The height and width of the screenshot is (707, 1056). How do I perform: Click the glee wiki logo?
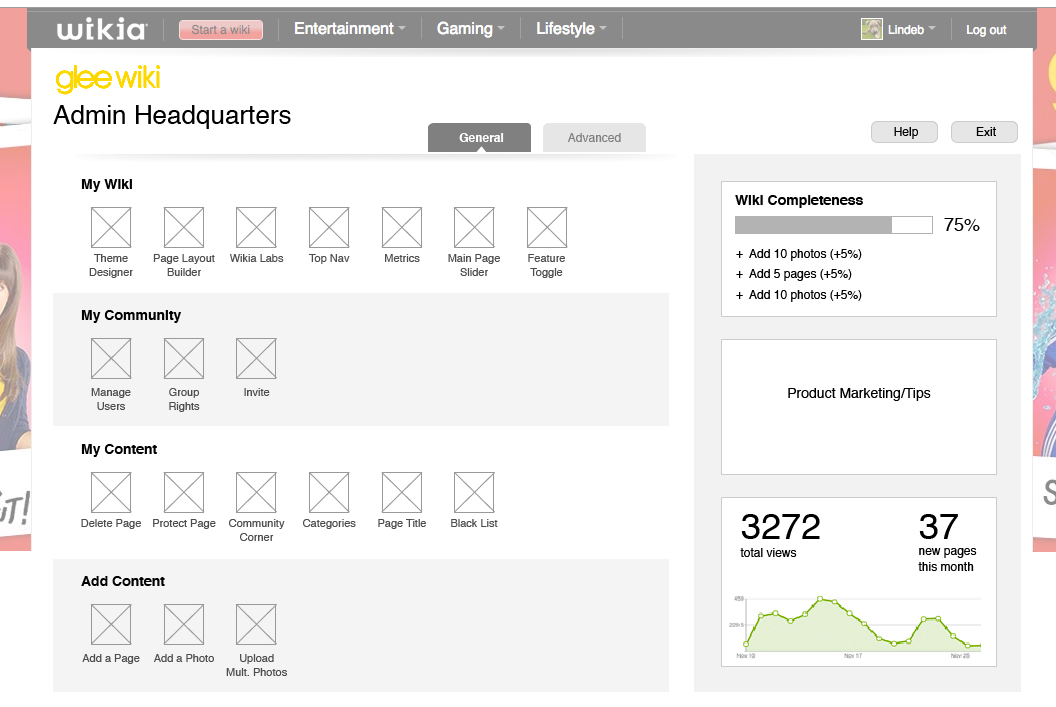108,79
